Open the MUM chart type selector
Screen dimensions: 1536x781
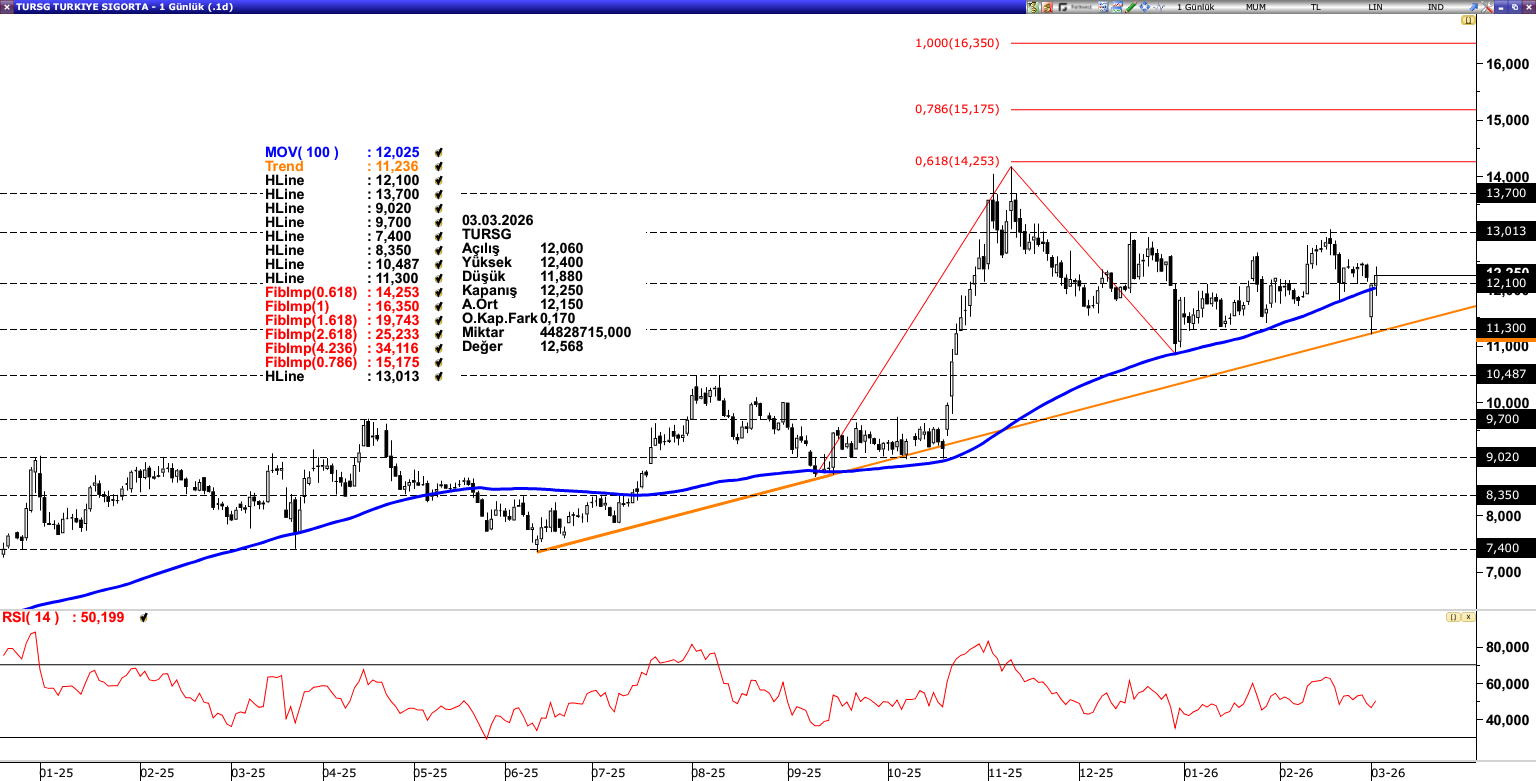1255,7
